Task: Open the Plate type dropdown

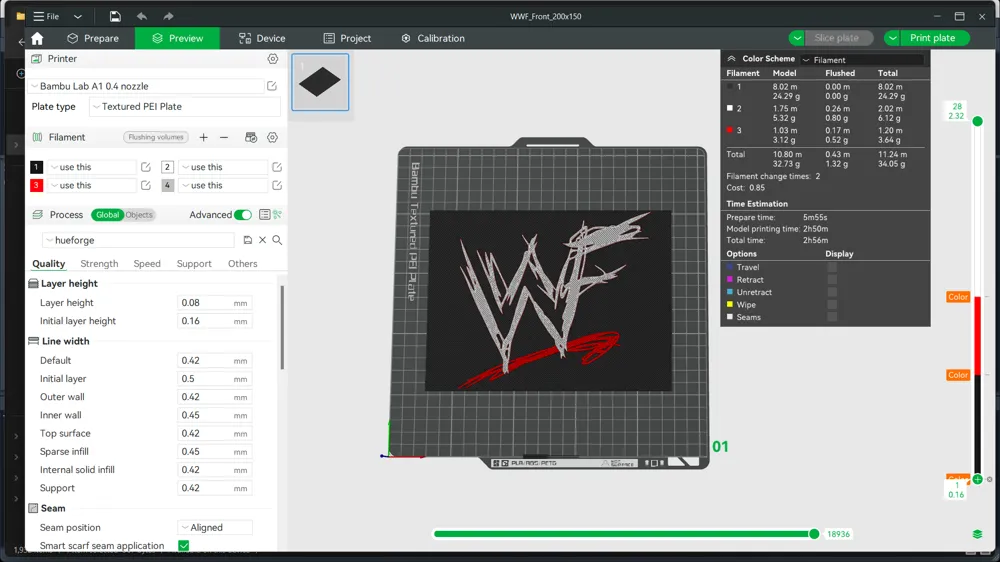Action: [185, 107]
